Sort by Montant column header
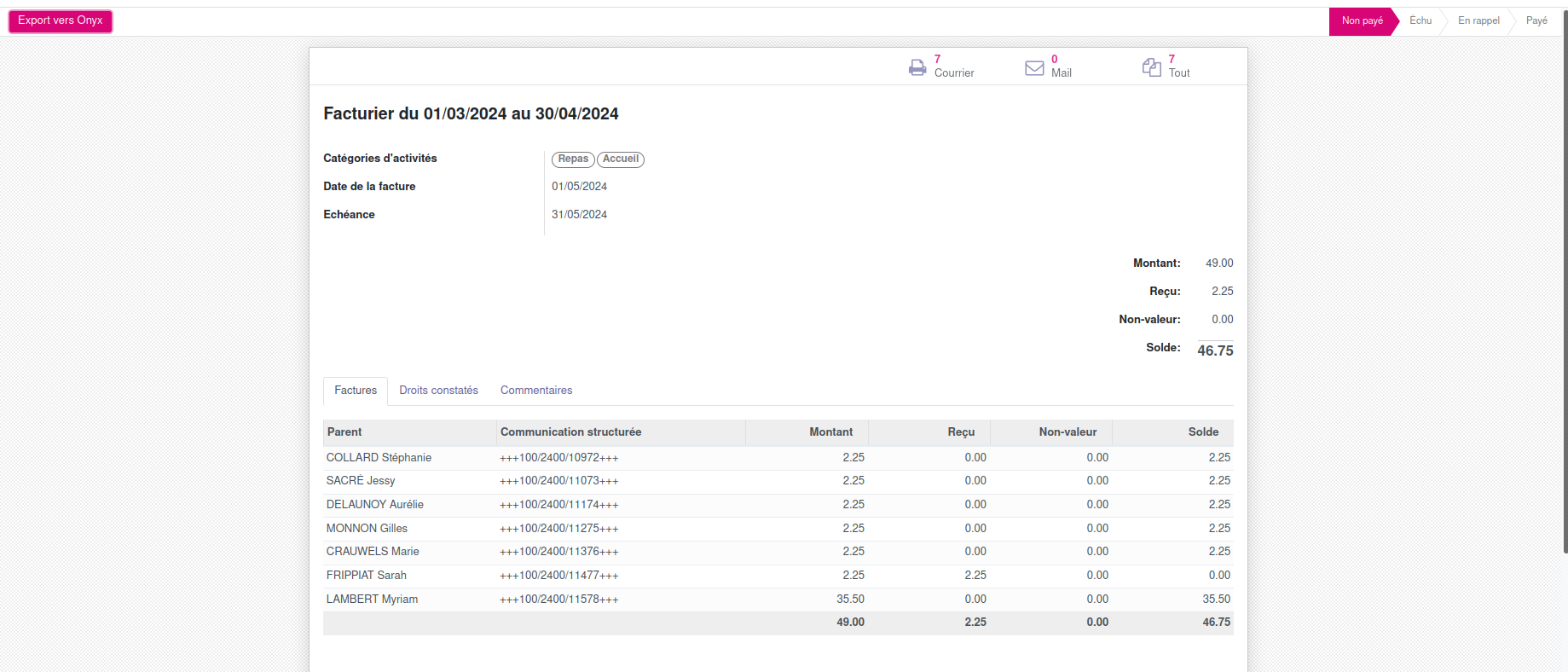 point(807,432)
